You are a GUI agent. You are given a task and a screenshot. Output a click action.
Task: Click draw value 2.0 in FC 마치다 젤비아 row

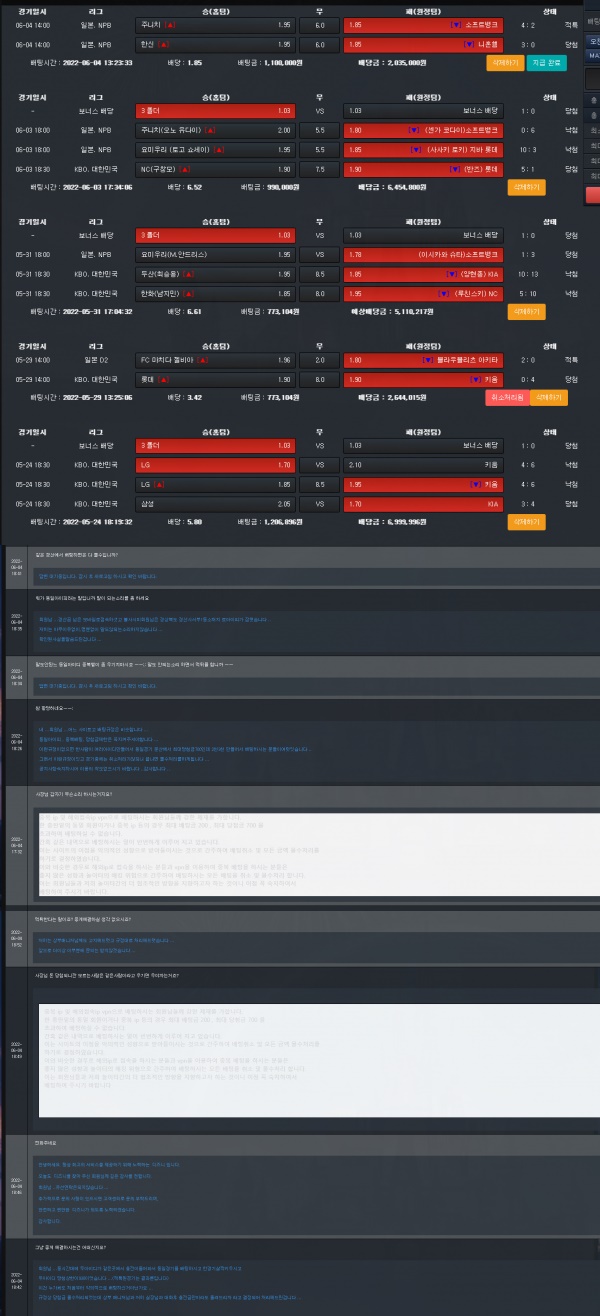[x=319, y=360]
